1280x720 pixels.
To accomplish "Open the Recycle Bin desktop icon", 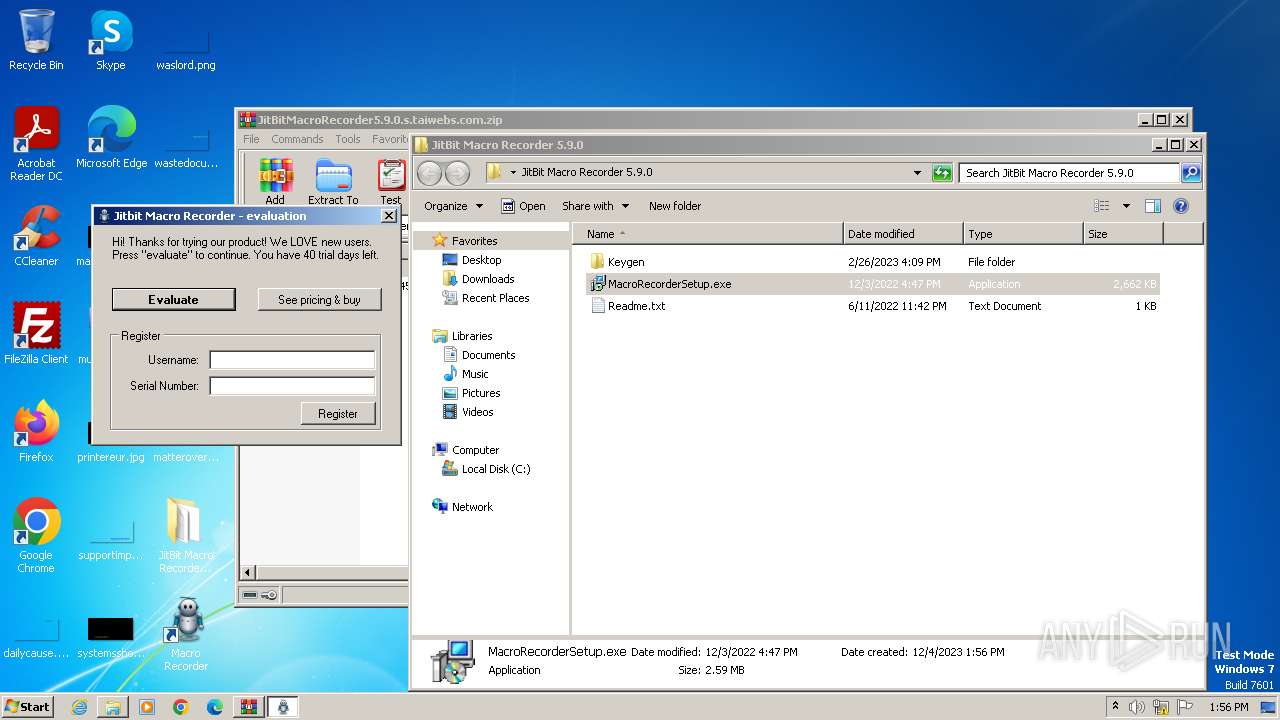I will pos(36,40).
